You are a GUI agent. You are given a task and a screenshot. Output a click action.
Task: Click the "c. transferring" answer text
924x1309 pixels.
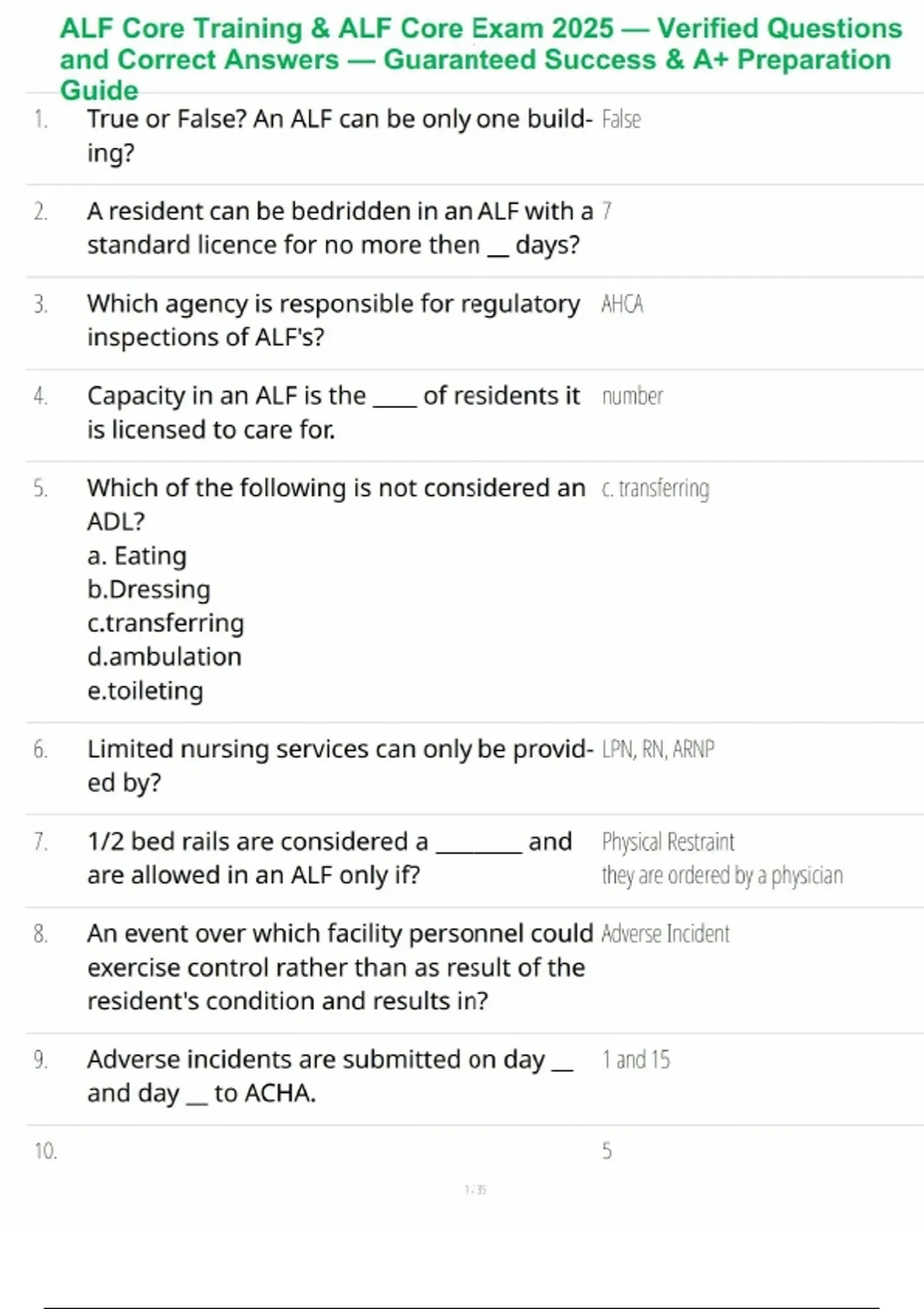point(655,488)
